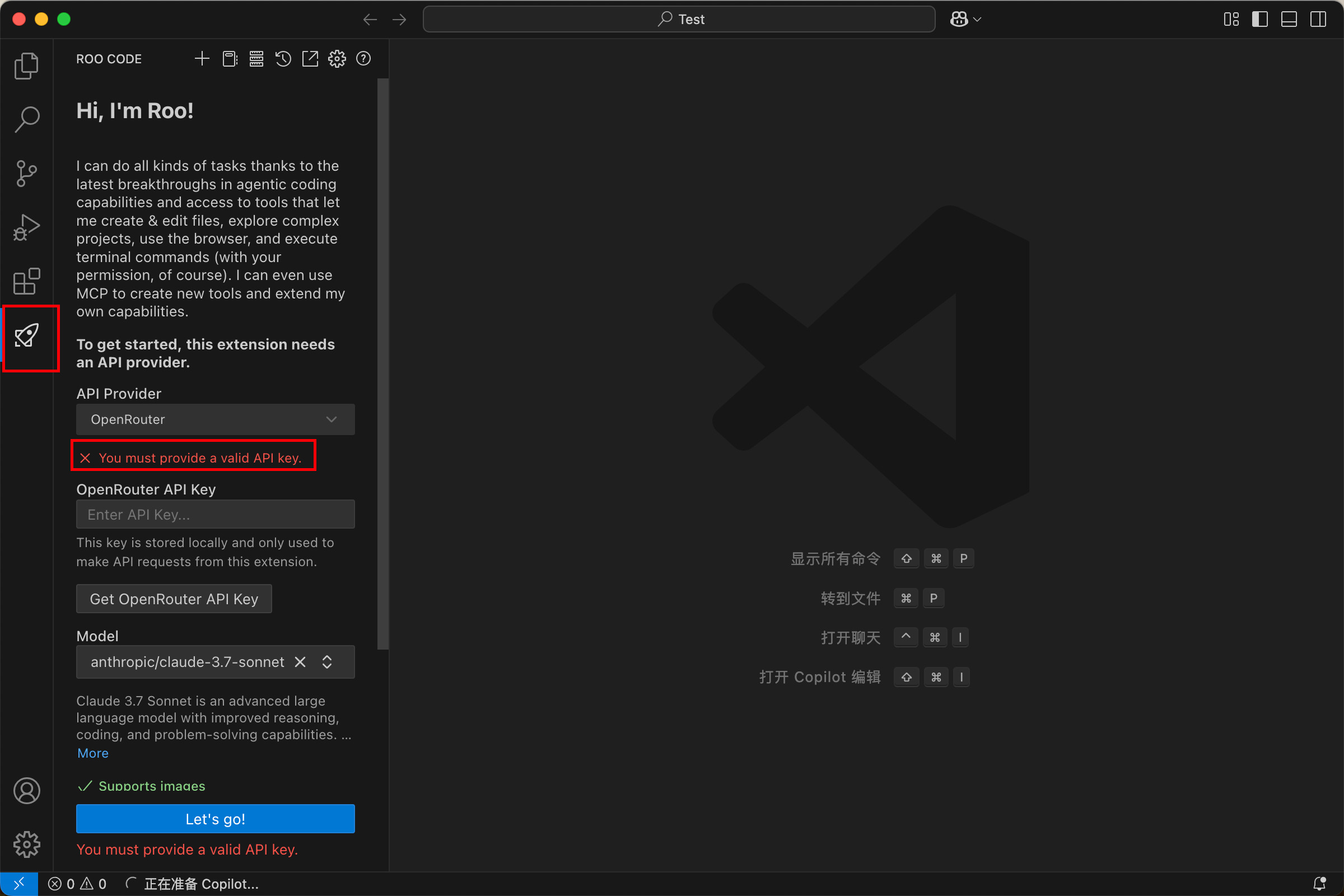Start a new Roo Code task

202,59
